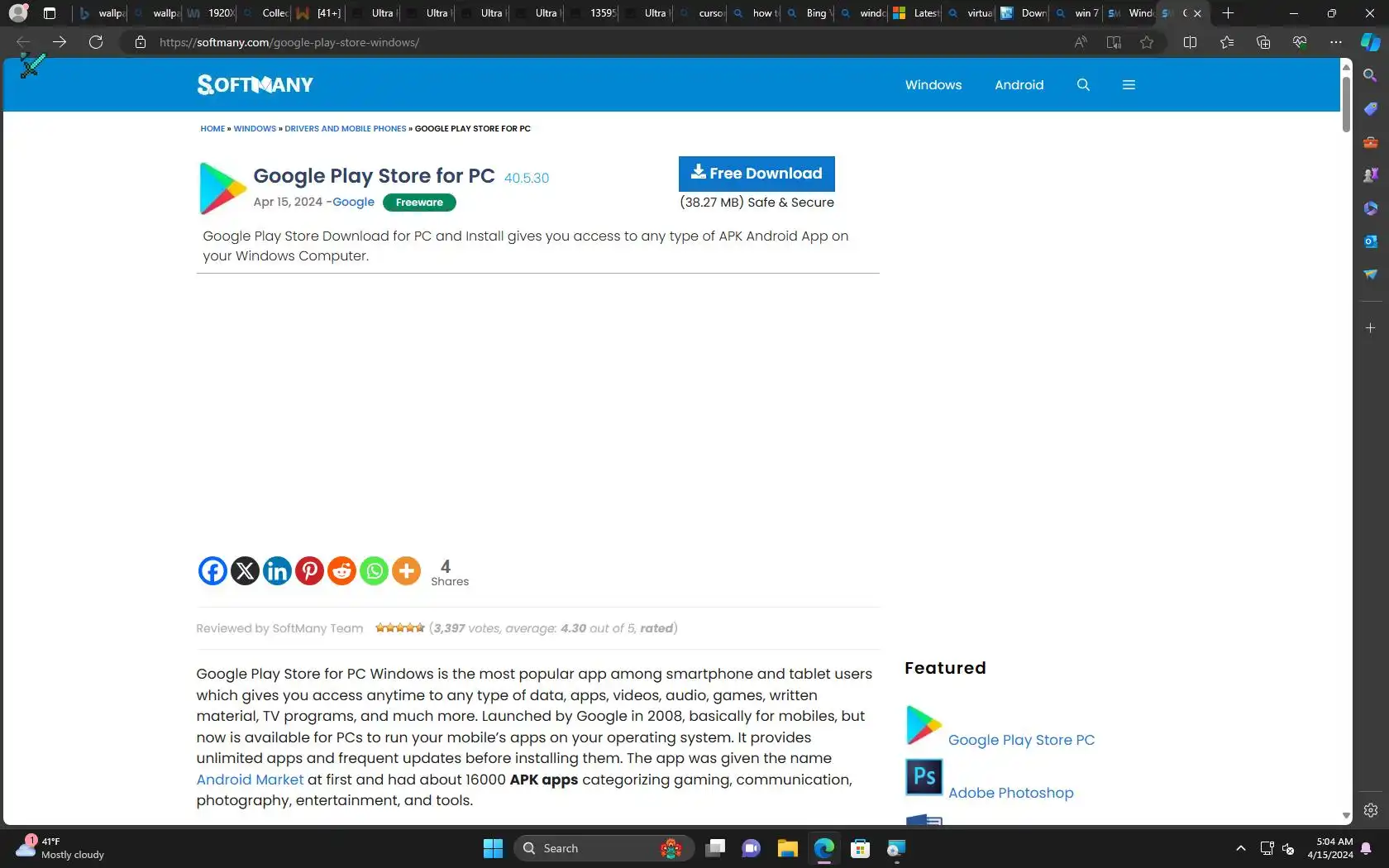Screen dimensions: 1389x868
Task: Share the page on LinkedIn
Action: pyautogui.click(x=277, y=570)
